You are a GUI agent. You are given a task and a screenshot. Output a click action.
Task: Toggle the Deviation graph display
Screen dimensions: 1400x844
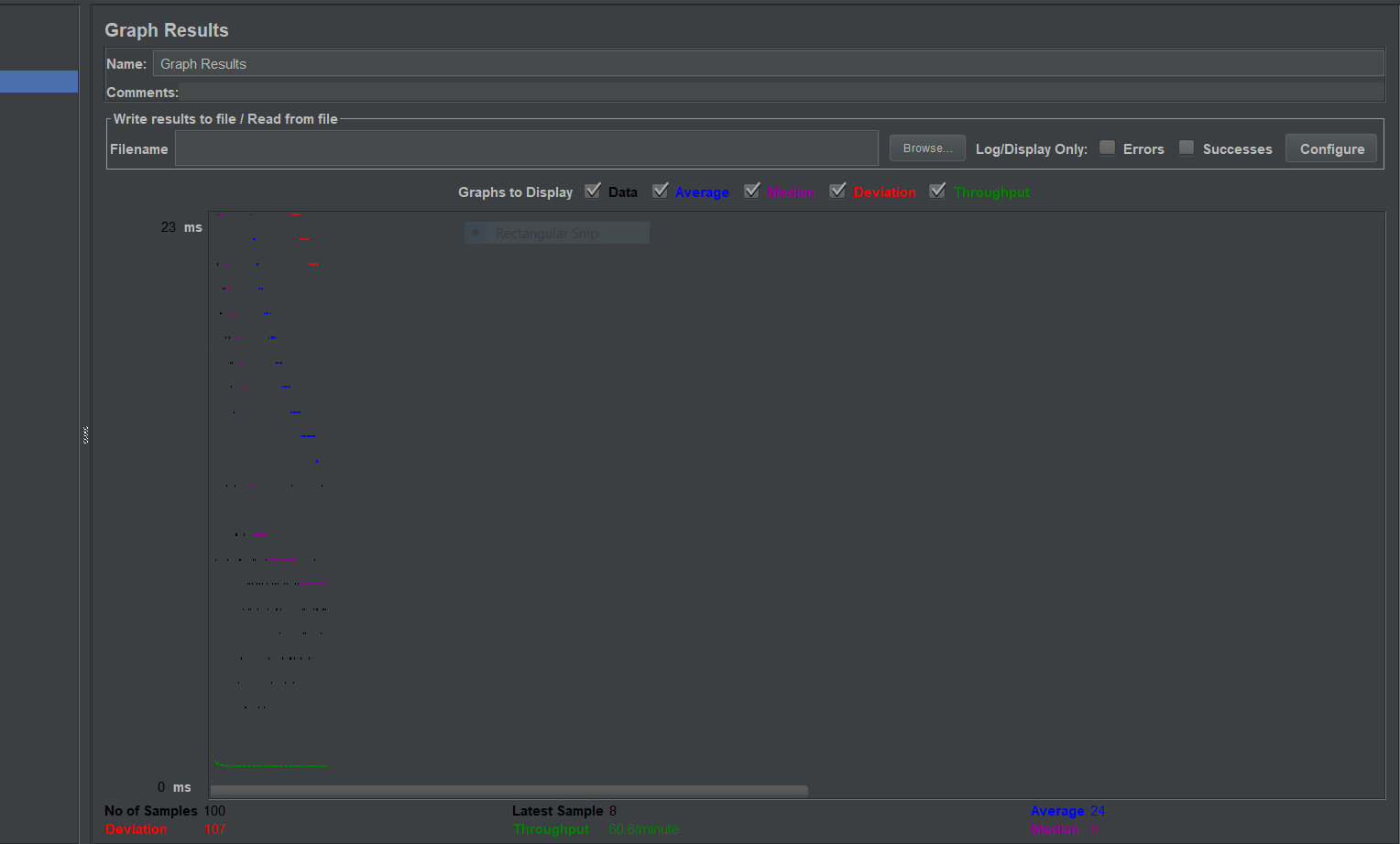pyautogui.click(x=837, y=191)
